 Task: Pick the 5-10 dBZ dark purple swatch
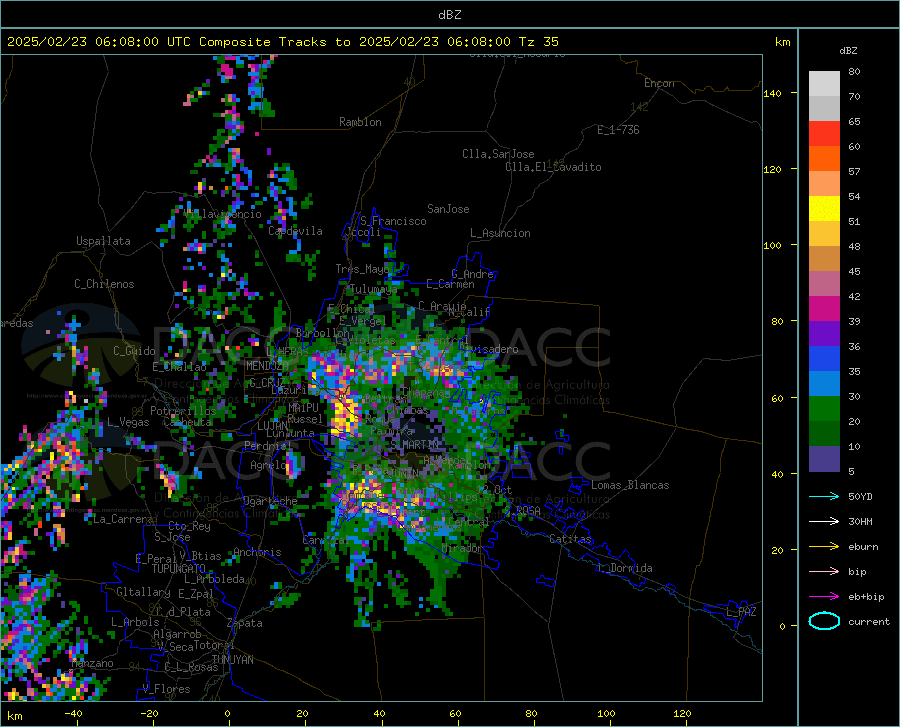point(824,459)
